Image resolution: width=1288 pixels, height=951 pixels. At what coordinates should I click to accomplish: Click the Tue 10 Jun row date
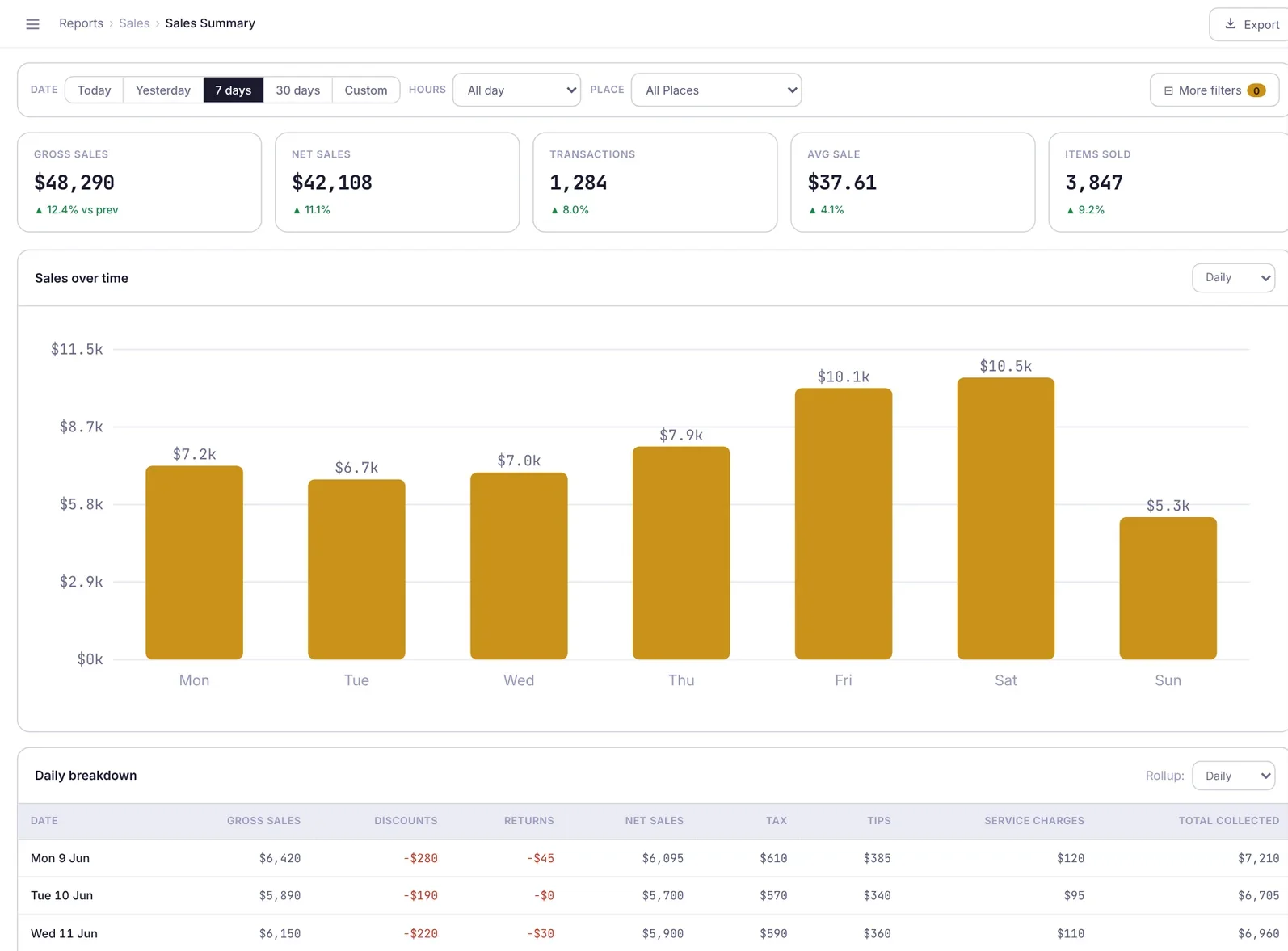62,895
